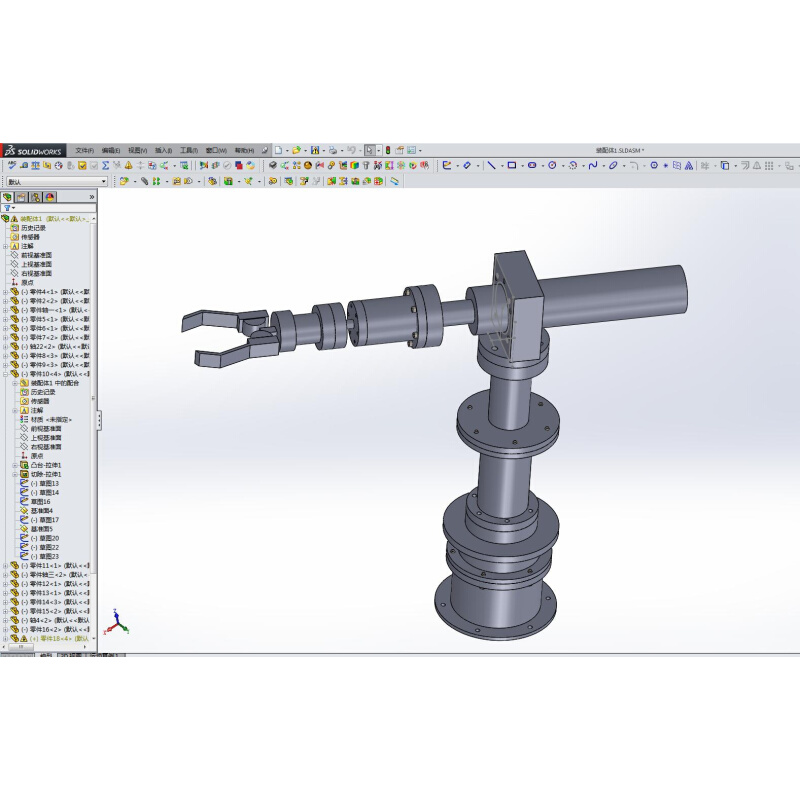Expand the top-level 注解 annotations node
Screen dimensions: 800x800
(6, 246)
